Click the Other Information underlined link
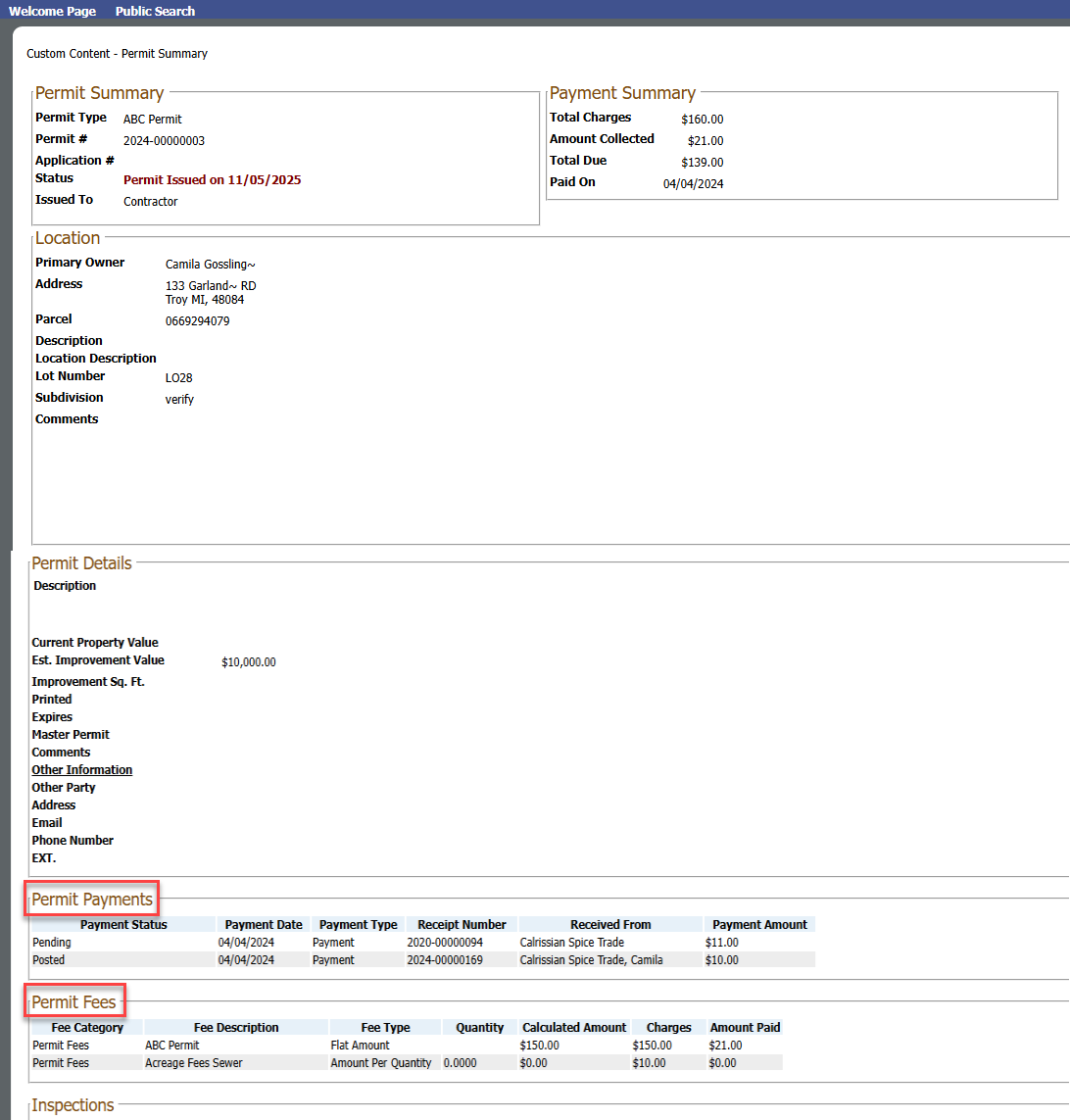 click(x=82, y=770)
